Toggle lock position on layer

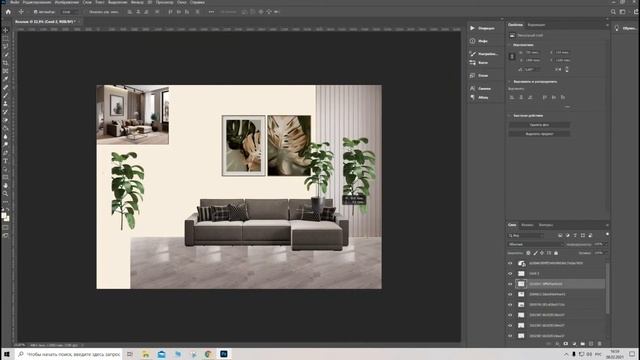point(542,253)
